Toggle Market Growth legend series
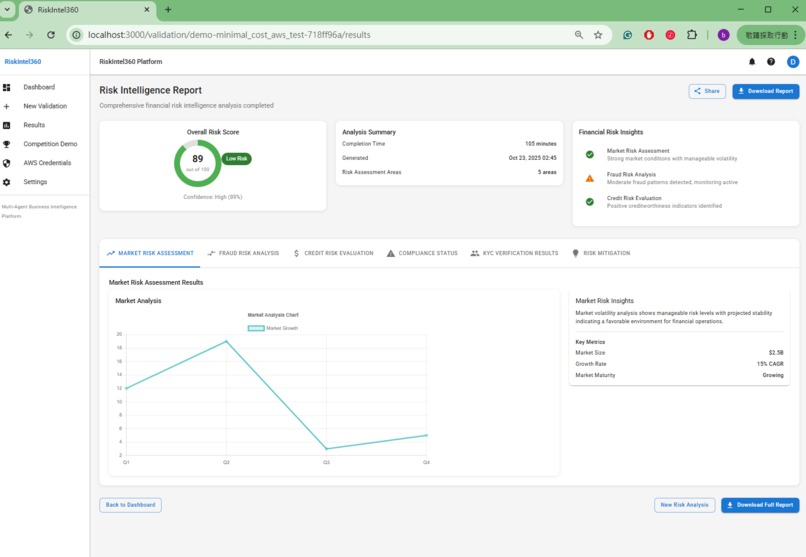This screenshot has width=806, height=557. 273,328
